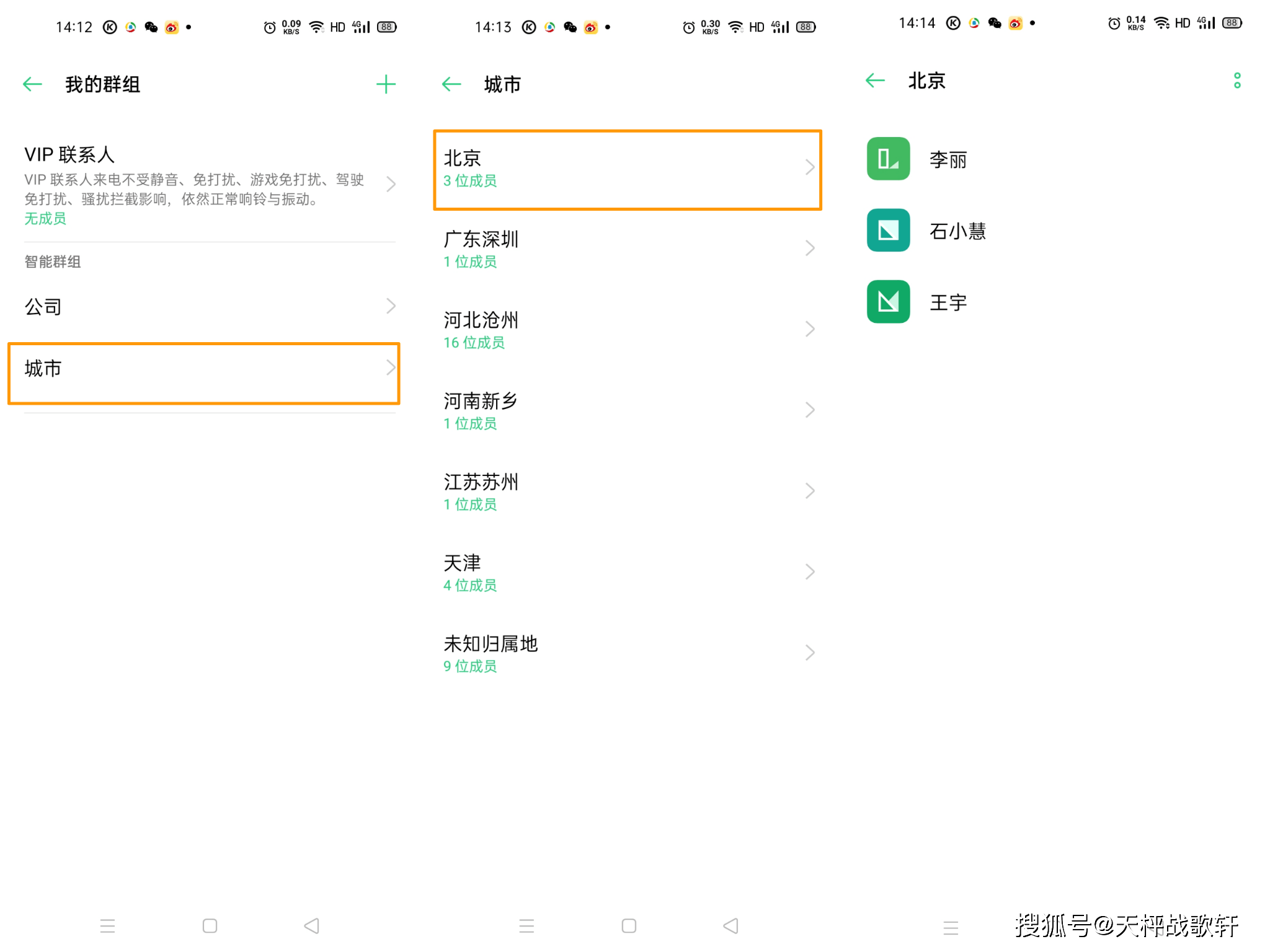Go back from 我的群组 screen

click(x=32, y=84)
